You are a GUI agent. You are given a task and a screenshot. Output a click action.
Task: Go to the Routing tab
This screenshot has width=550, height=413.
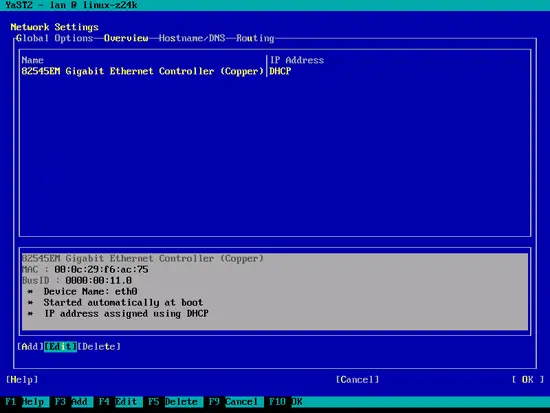pyautogui.click(x=255, y=38)
